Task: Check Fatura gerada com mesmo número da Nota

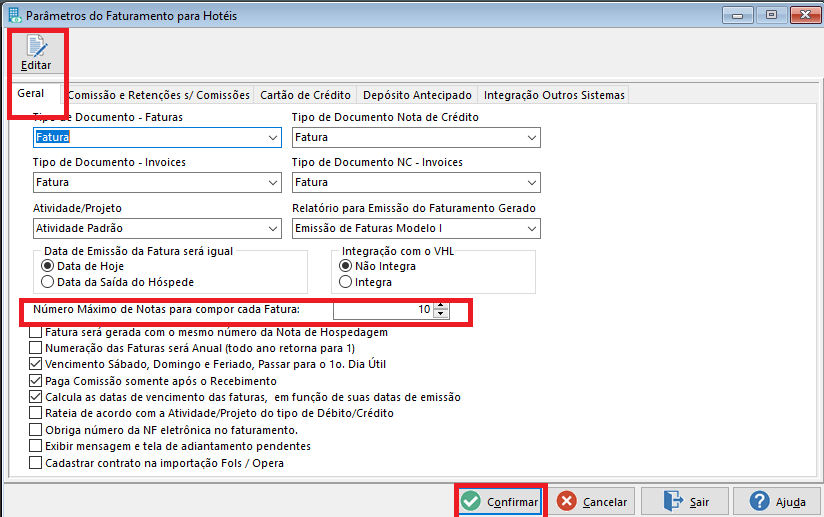Action: pyautogui.click(x=35, y=332)
